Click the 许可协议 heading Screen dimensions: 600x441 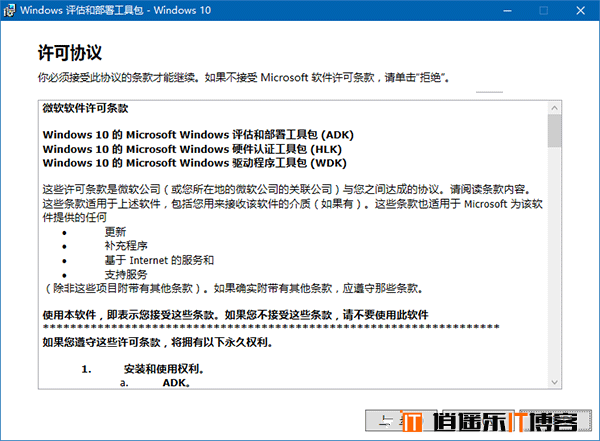(70, 53)
